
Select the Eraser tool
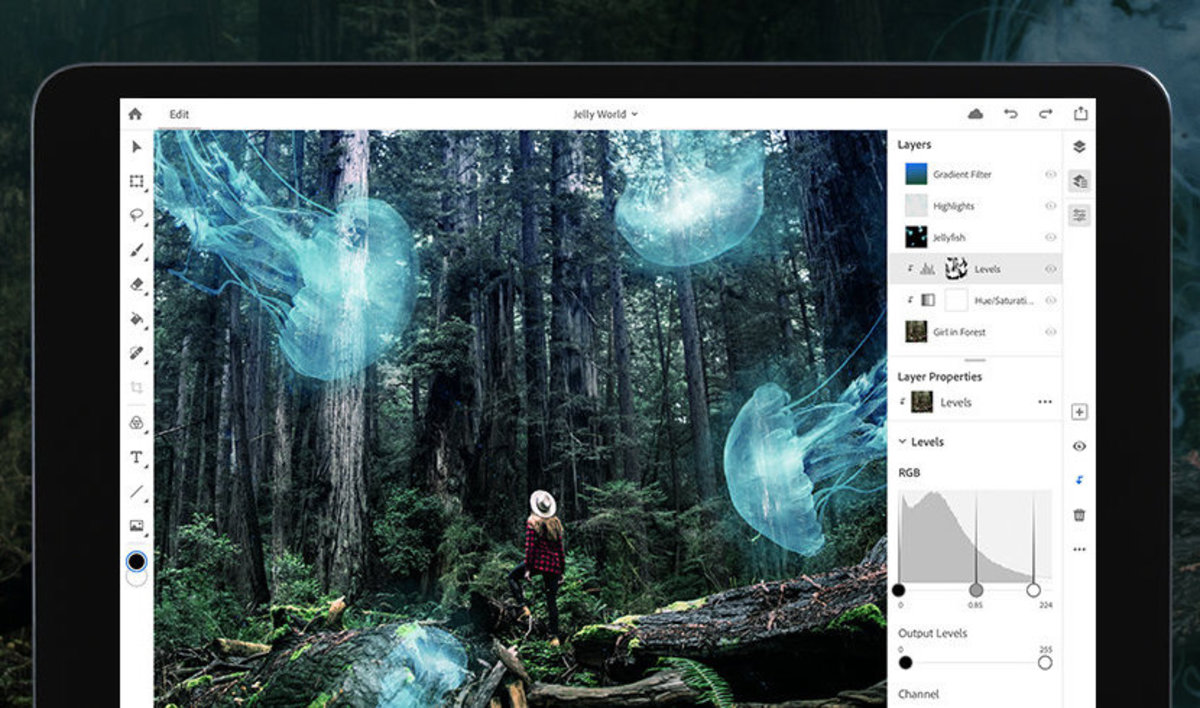(137, 284)
